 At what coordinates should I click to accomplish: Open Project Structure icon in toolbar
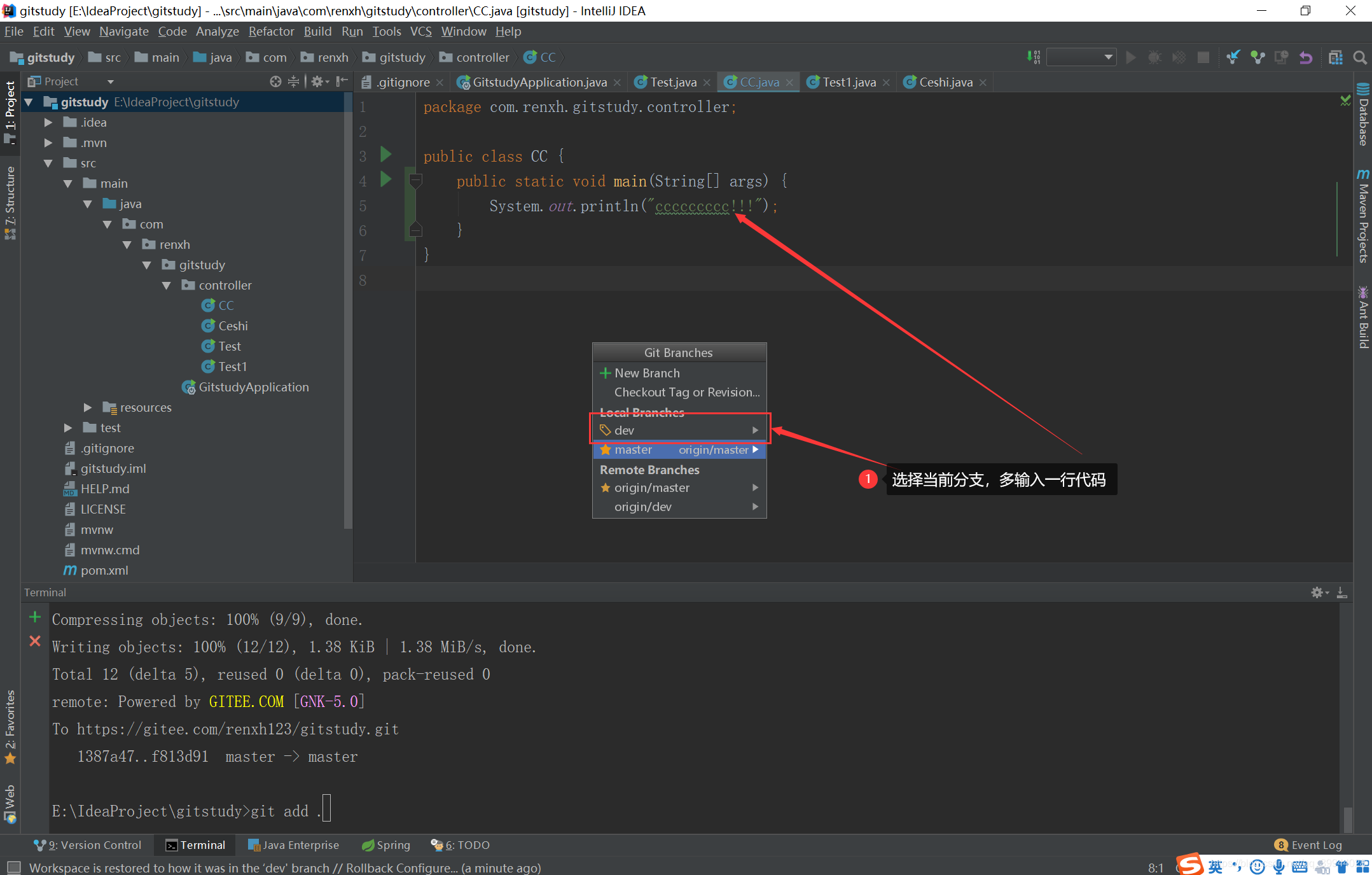[1336, 57]
